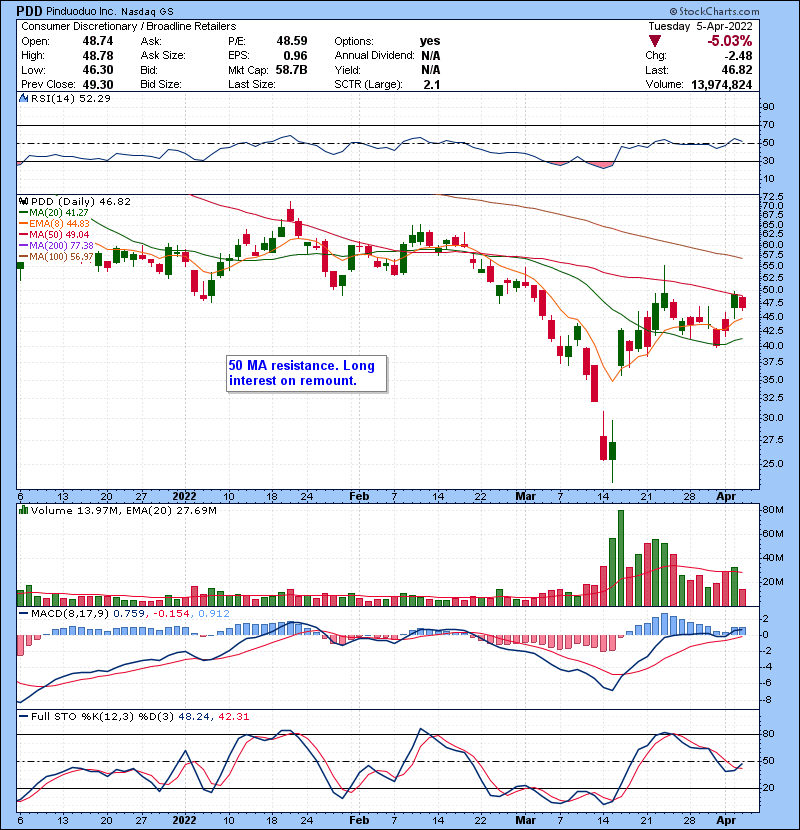
Task: Click the EMA(20) 27.69M volume label
Action: coord(170,511)
